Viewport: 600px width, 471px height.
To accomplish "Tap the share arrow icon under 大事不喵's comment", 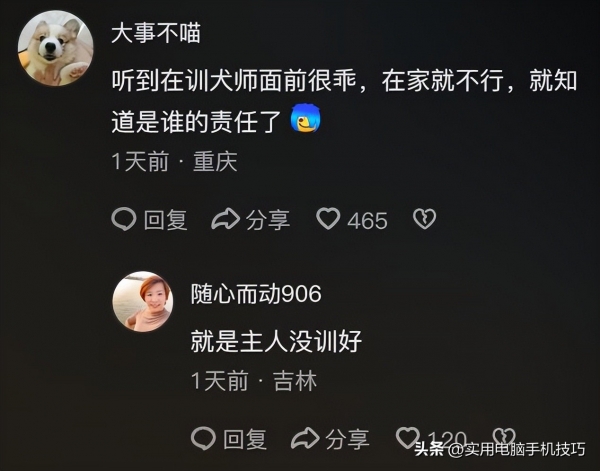I will tap(225, 219).
